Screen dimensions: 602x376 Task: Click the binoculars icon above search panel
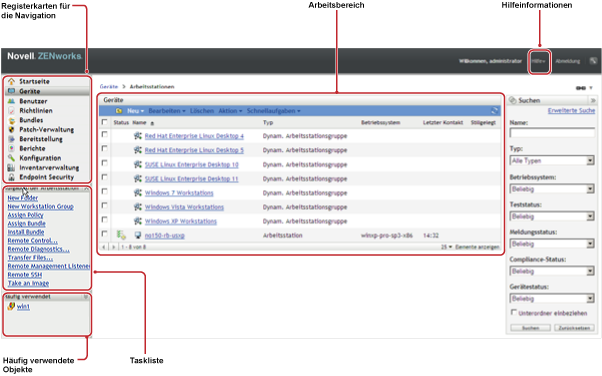pos(580,88)
